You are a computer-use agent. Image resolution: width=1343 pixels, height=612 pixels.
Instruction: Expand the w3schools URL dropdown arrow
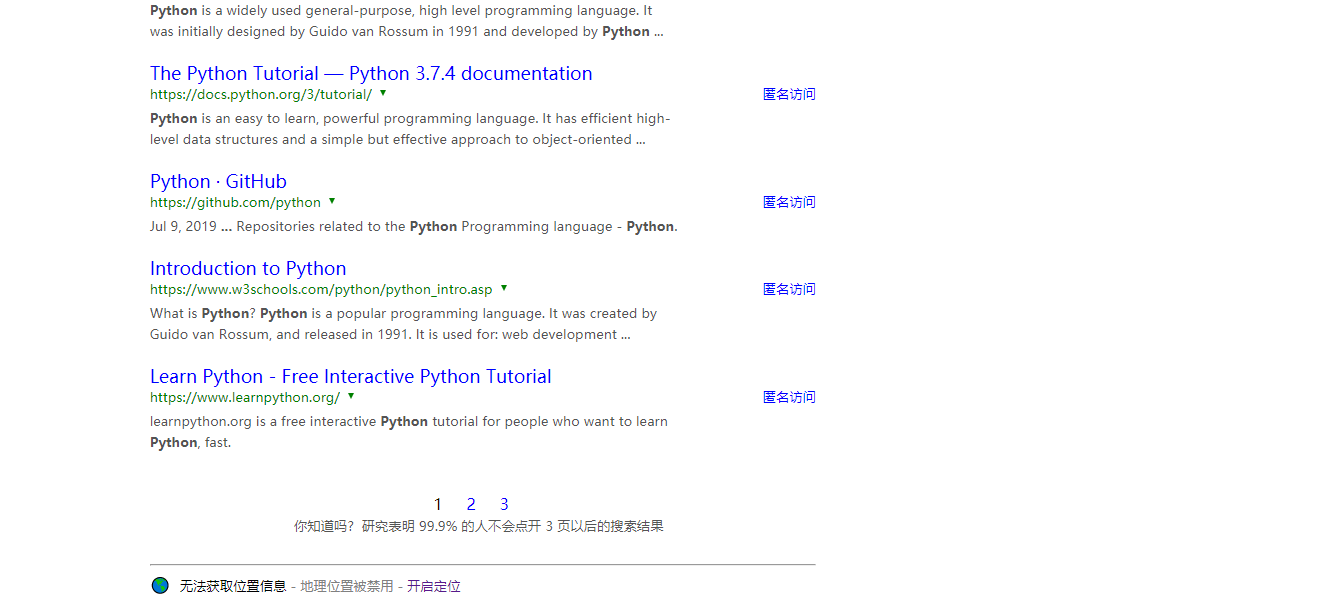tap(504, 288)
